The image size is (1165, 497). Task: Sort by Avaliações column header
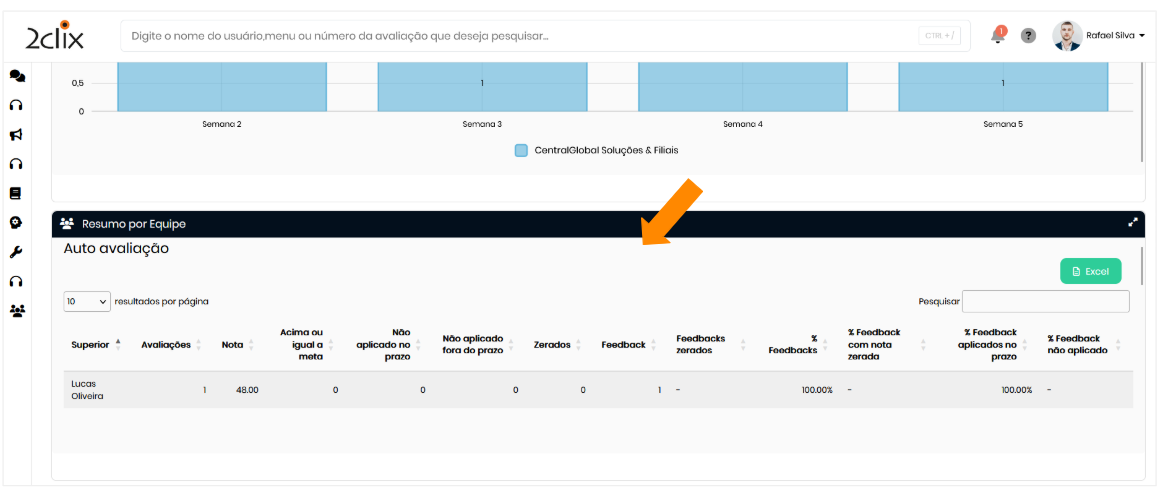166,345
